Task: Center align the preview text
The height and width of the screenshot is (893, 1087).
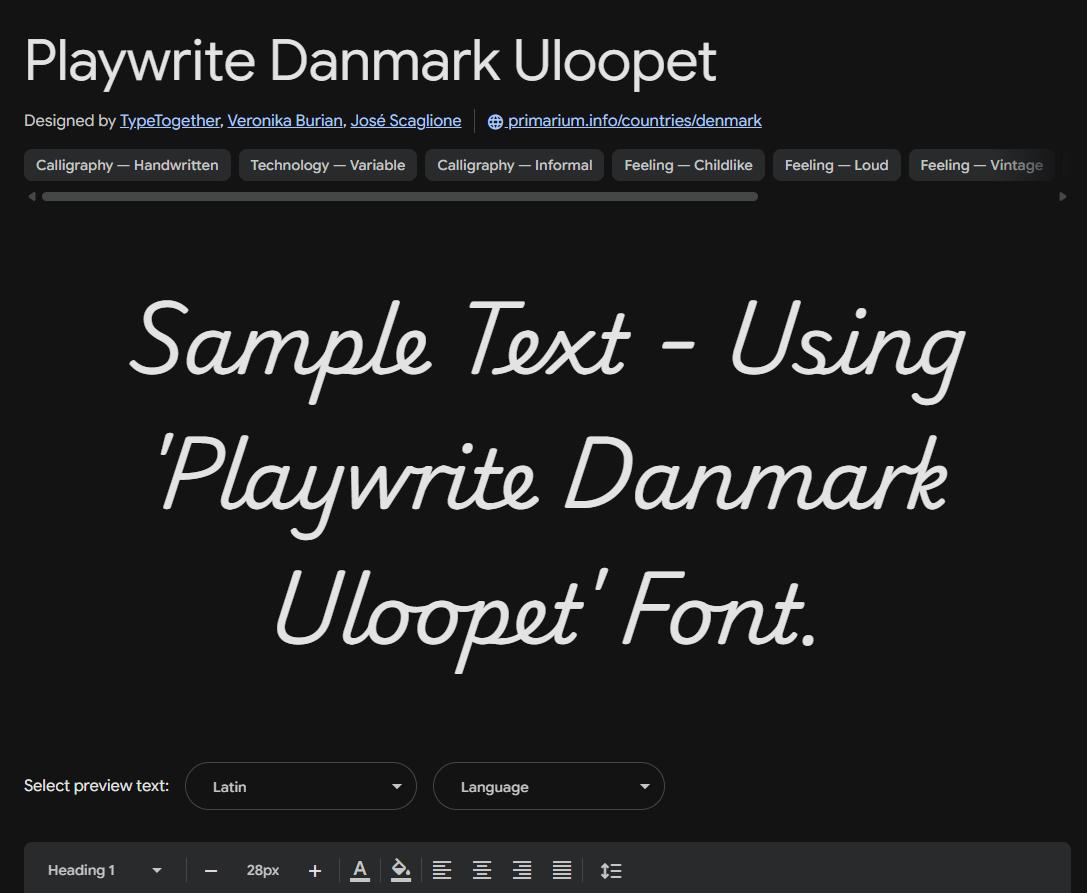Action: [482, 870]
